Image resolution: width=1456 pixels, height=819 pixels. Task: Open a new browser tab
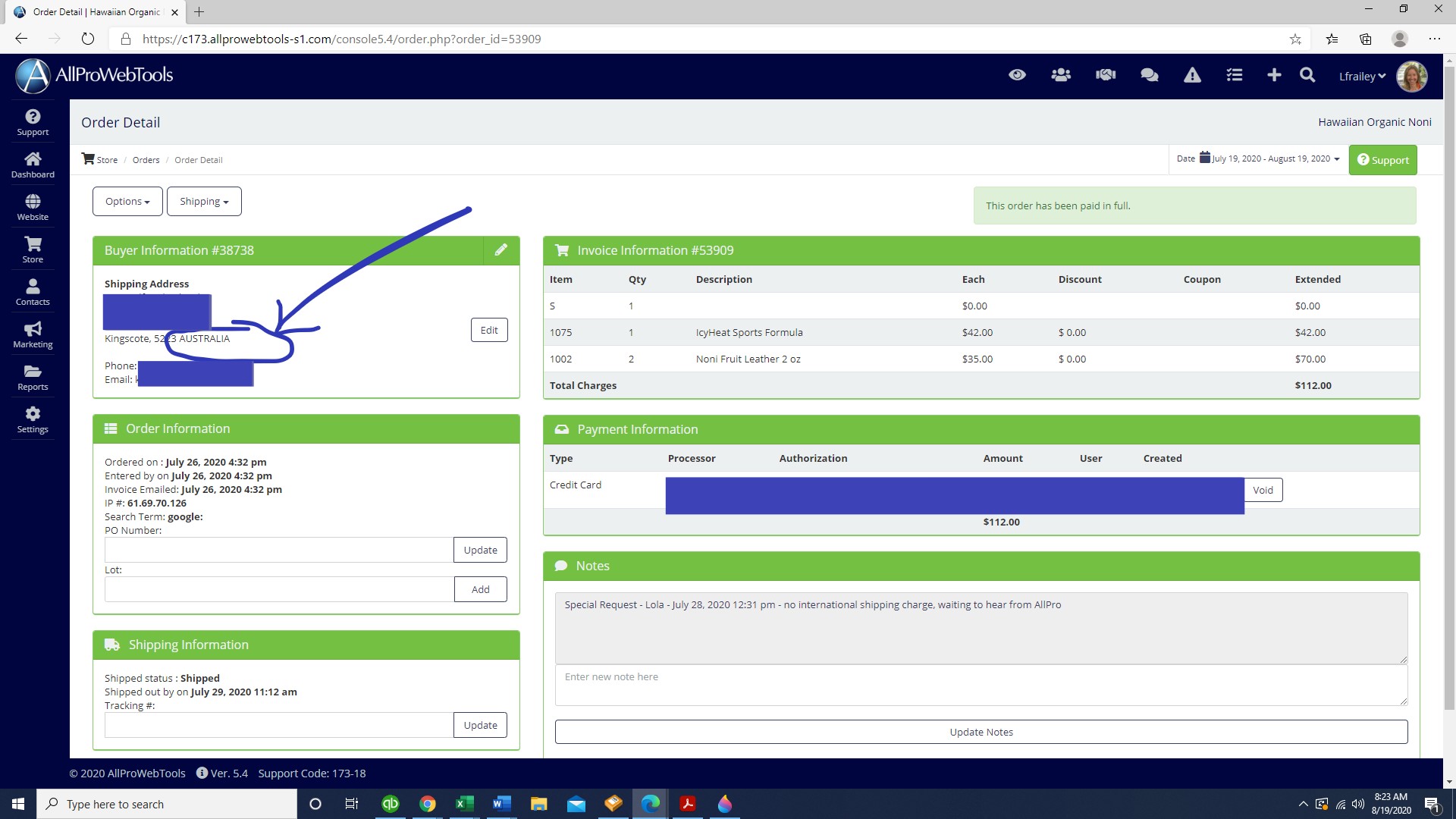point(199,12)
